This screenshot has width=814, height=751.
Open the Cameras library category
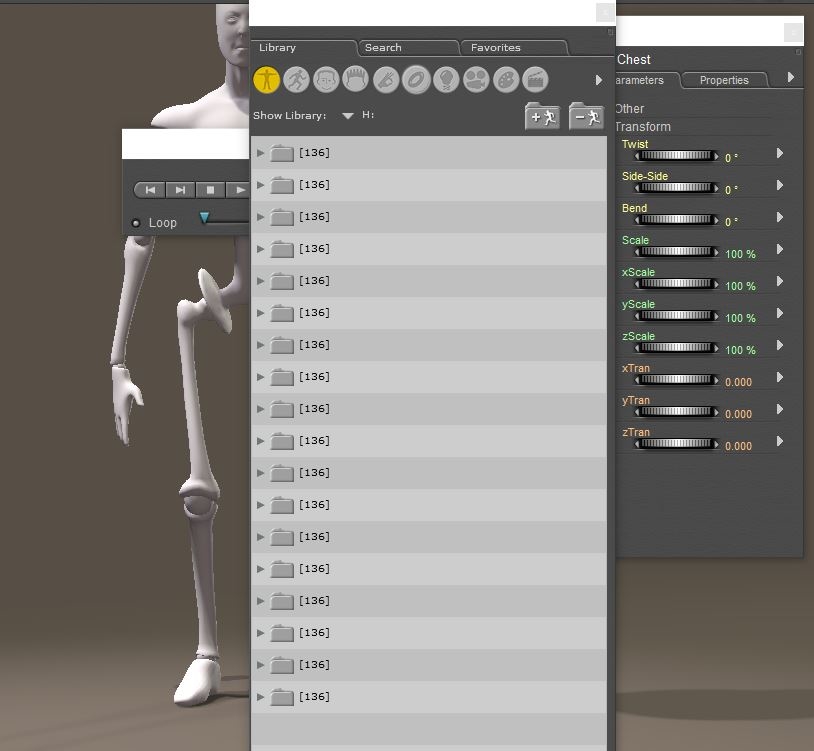476,79
